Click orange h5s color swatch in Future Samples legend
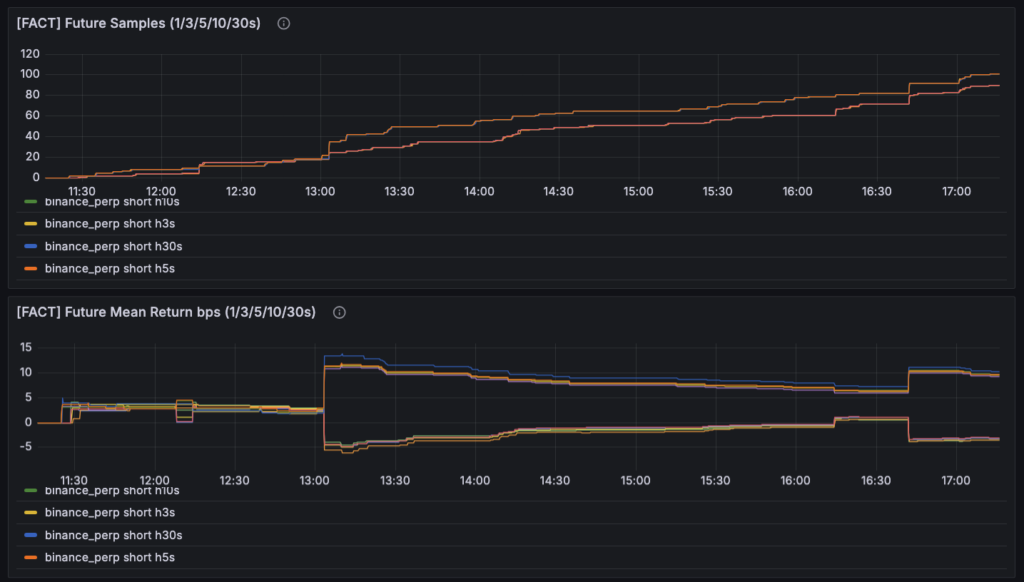This screenshot has width=1024, height=582. 30,268
